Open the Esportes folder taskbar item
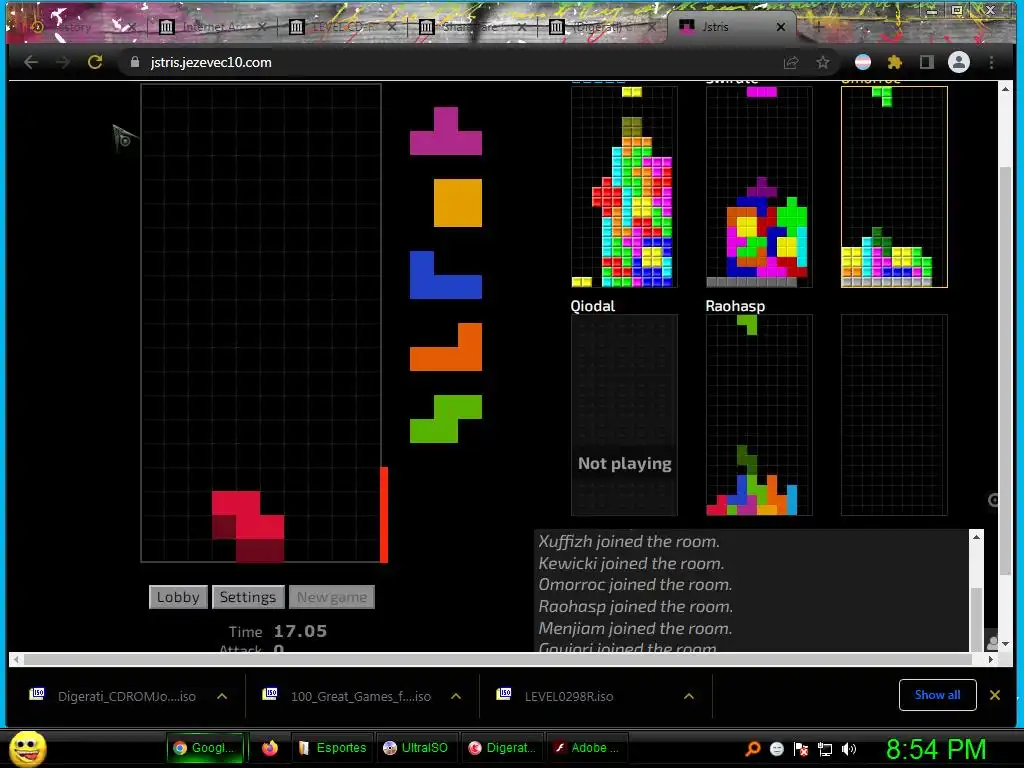 tap(332, 748)
